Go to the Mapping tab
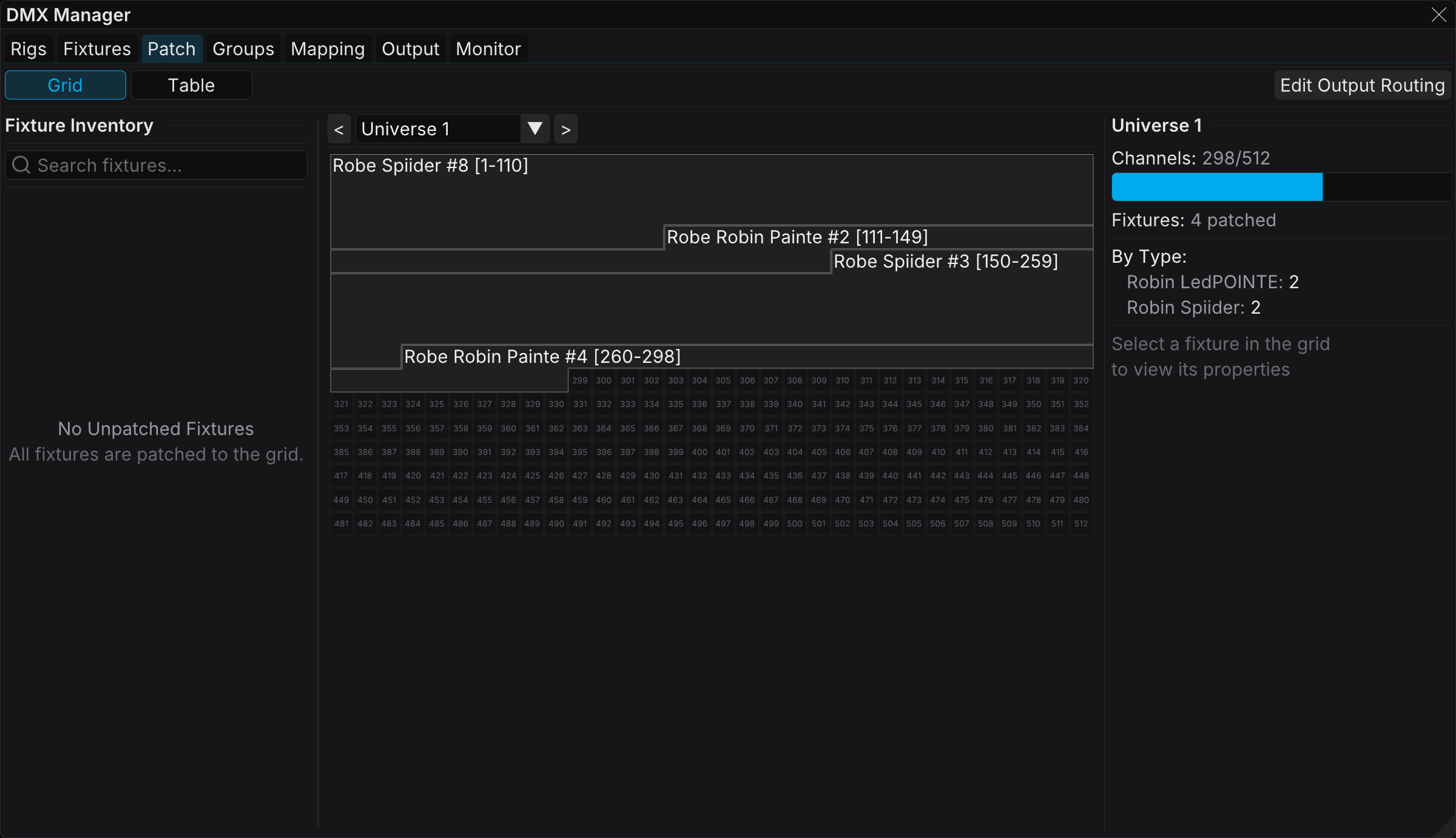Image resolution: width=1456 pixels, height=838 pixels. coord(328,49)
